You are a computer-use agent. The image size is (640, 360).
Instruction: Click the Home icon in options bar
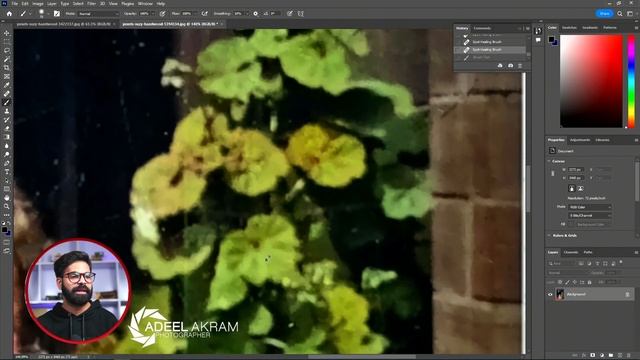(9, 14)
